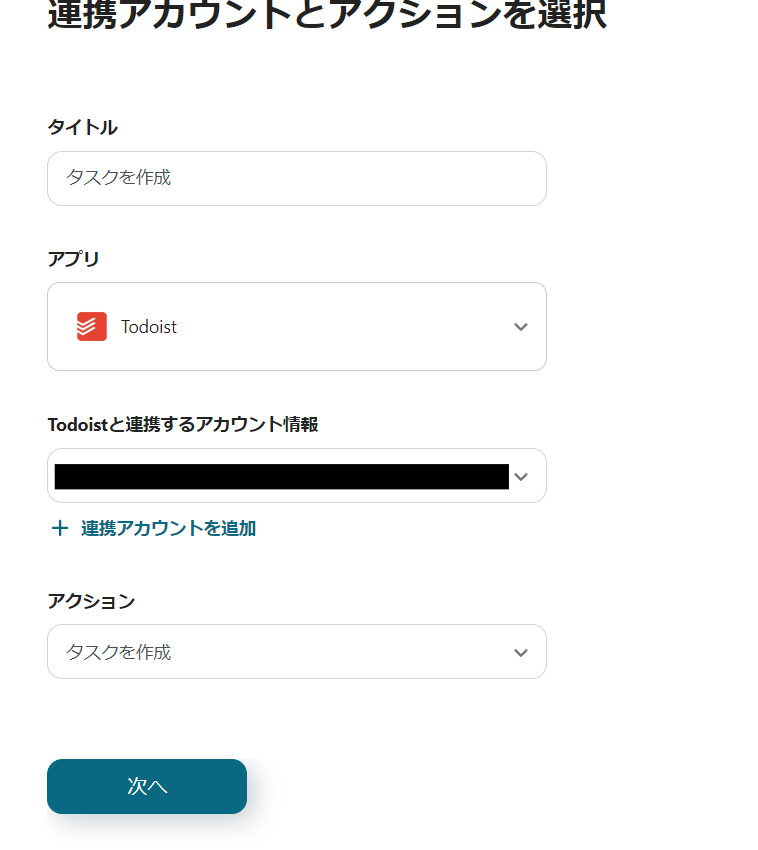Click the Todoistと連携するアカウント情報 label
Viewport: 758px width, 850px height.
tap(182, 424)
